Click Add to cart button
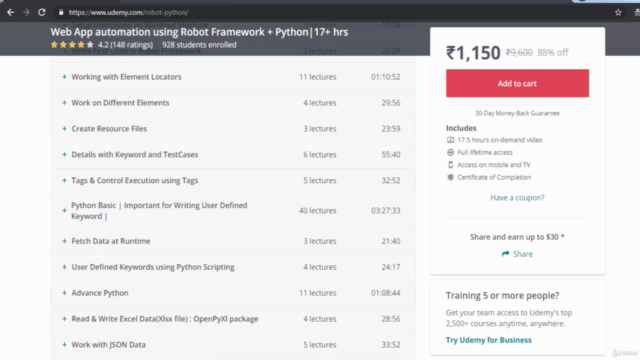This screenshot has height=360, width=640. (x=517, y=83)
